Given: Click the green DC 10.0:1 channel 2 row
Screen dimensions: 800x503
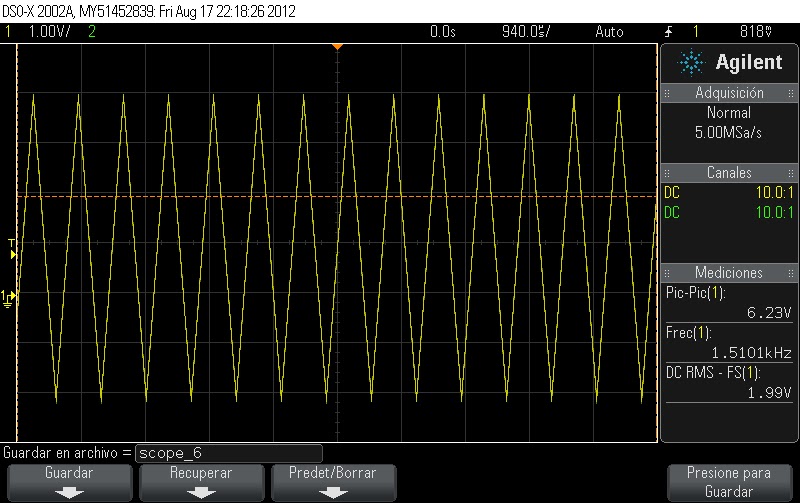Looking at the screenshot, I should (x=729, y=213).
